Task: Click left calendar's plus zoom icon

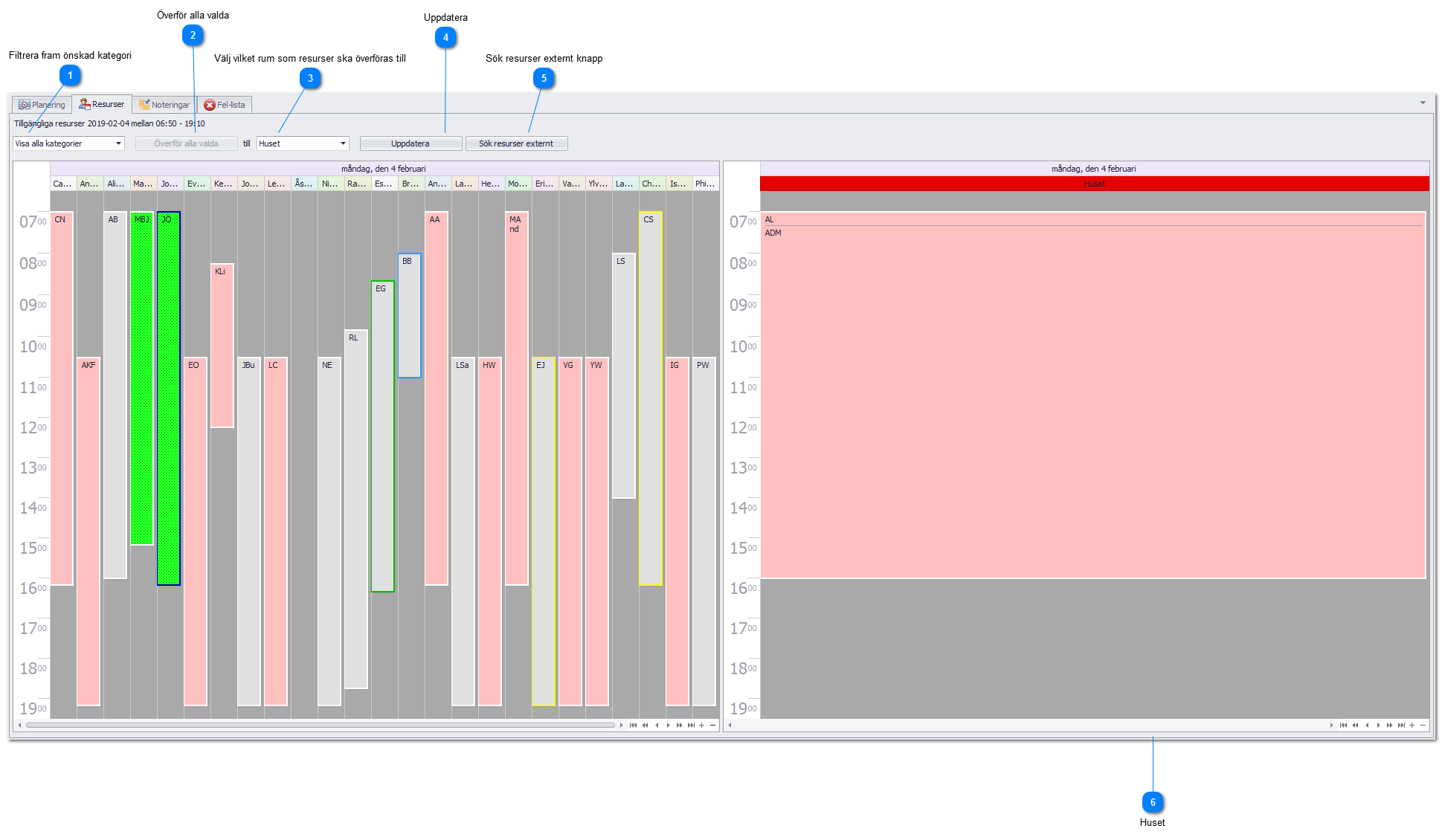Action: click(x=701, y=725)
